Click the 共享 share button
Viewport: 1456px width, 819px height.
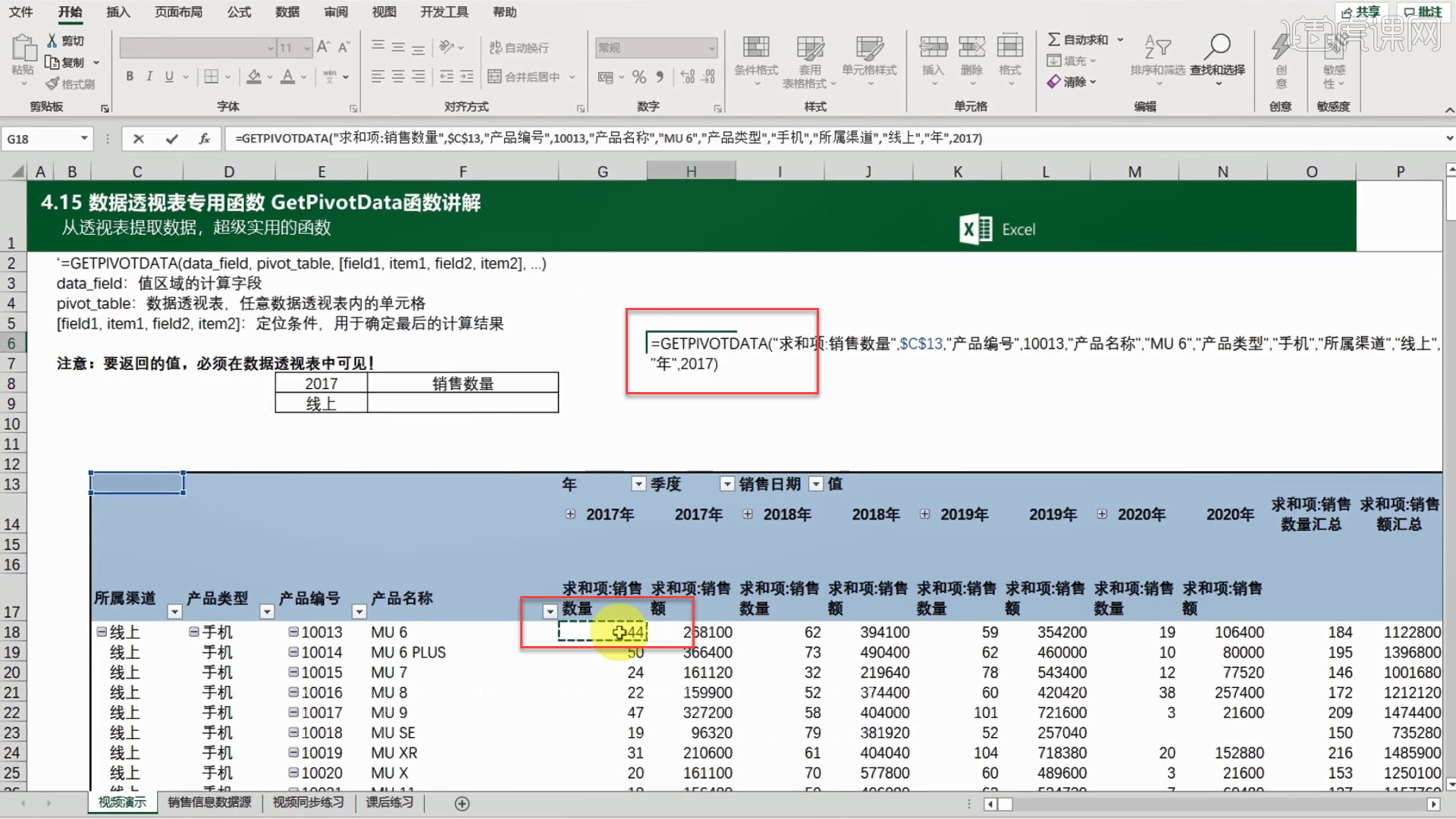pyautogui.click(x=1360, y=12)
